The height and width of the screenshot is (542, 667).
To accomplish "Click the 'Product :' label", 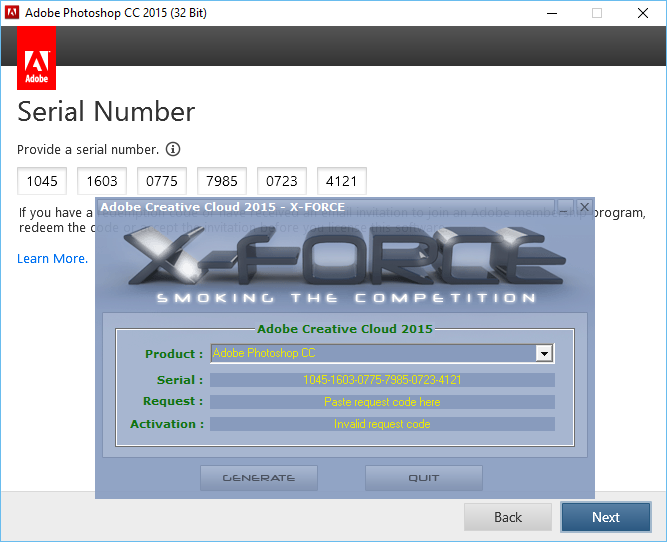I will [174, 354].
